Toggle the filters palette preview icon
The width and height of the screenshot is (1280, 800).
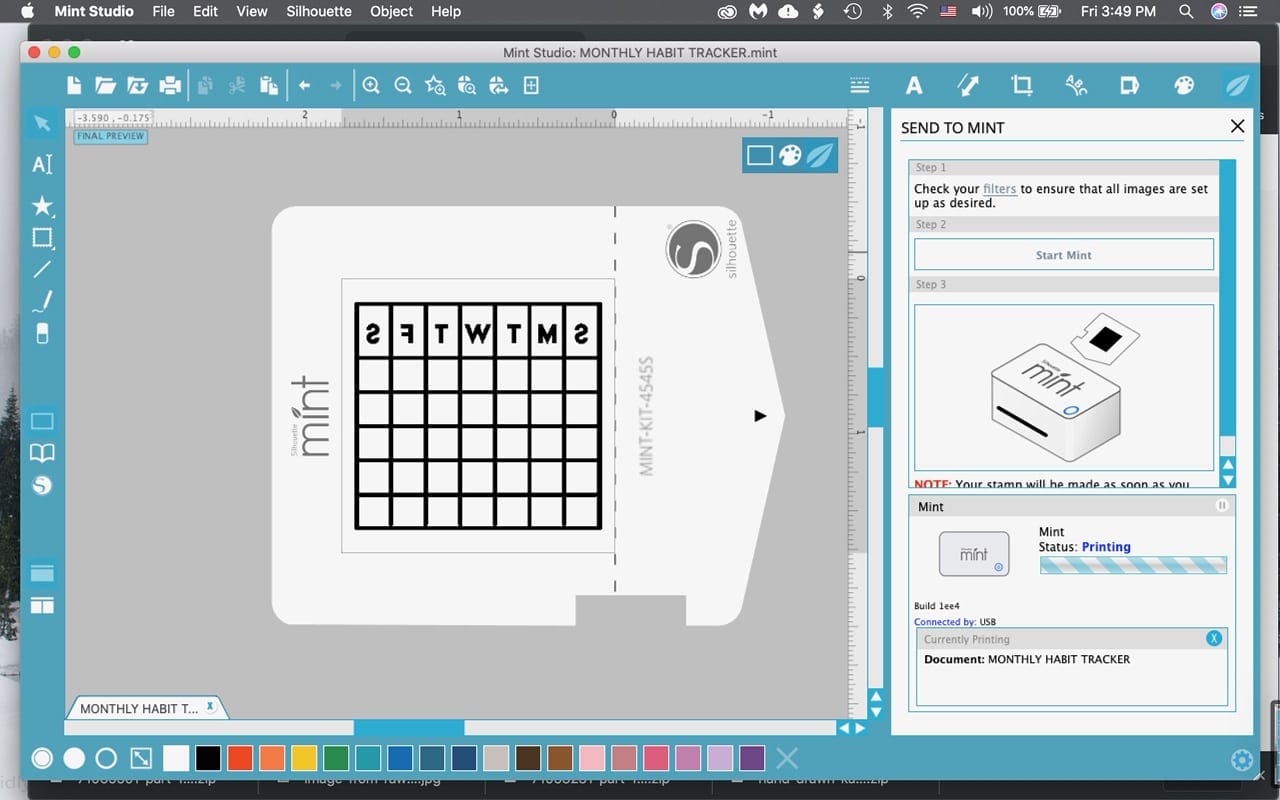point(790,156)
